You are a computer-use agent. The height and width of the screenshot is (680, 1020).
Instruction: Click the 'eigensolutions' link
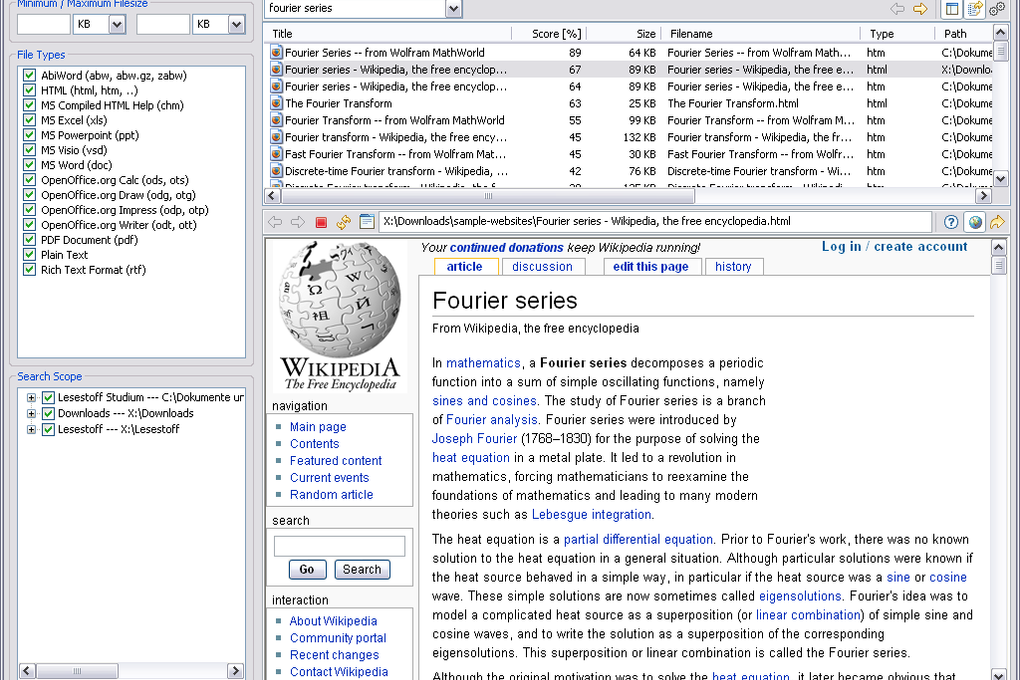coord(800,596)
